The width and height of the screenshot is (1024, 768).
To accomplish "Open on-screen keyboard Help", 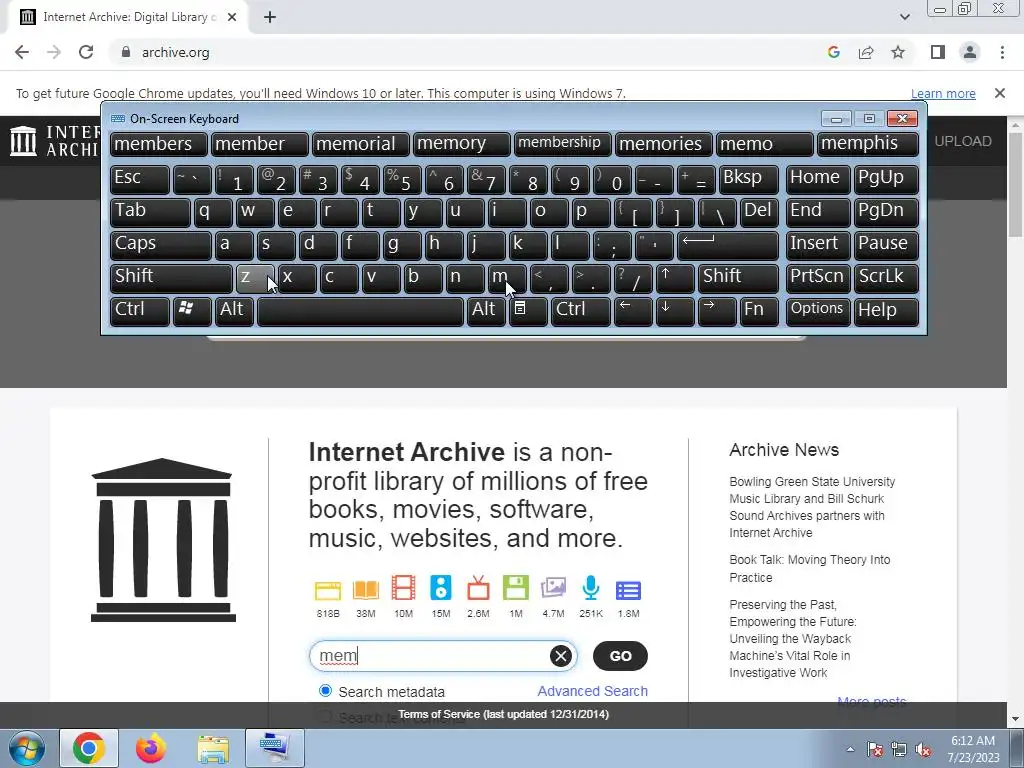I will [886, 312].
